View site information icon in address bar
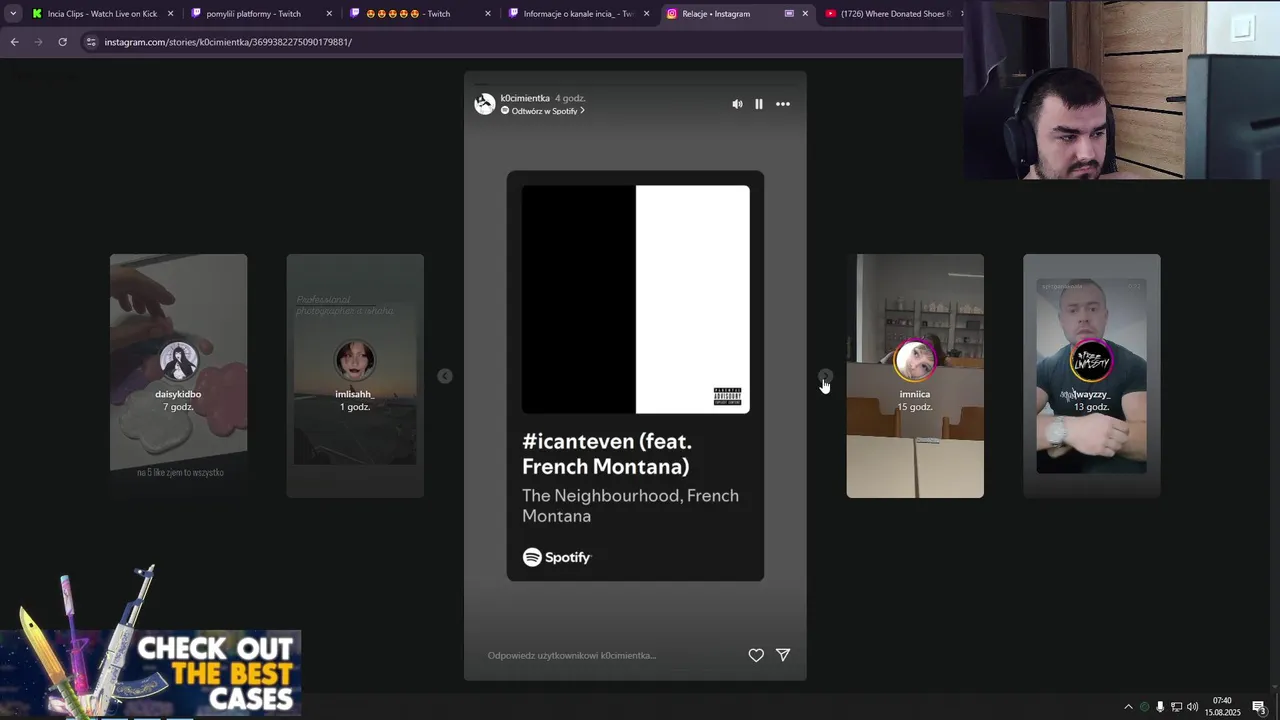Viewport: 1280px width, 720px height. pos(91,42)
